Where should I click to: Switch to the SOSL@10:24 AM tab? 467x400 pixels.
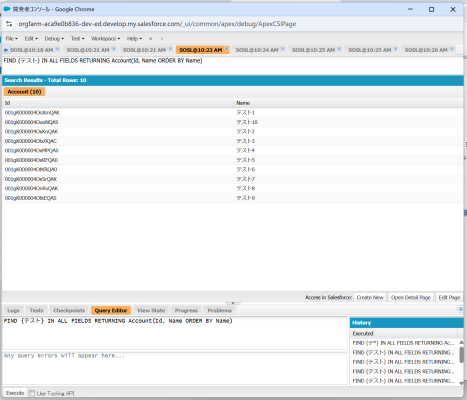[x=257, y=50]
